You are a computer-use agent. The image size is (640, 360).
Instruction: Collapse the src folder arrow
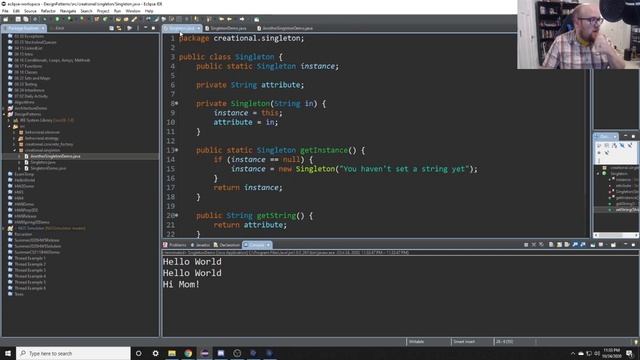[9, 127]
